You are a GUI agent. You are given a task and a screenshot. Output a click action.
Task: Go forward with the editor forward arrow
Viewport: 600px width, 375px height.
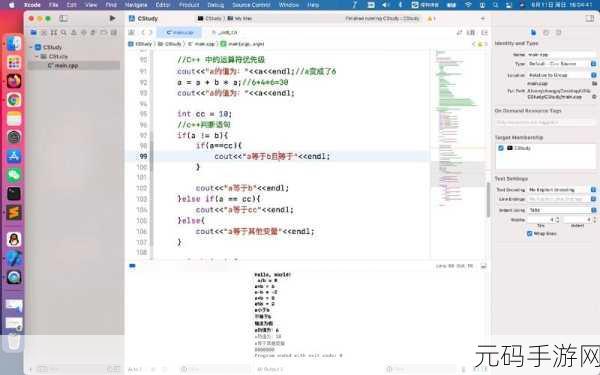(151, 33)
